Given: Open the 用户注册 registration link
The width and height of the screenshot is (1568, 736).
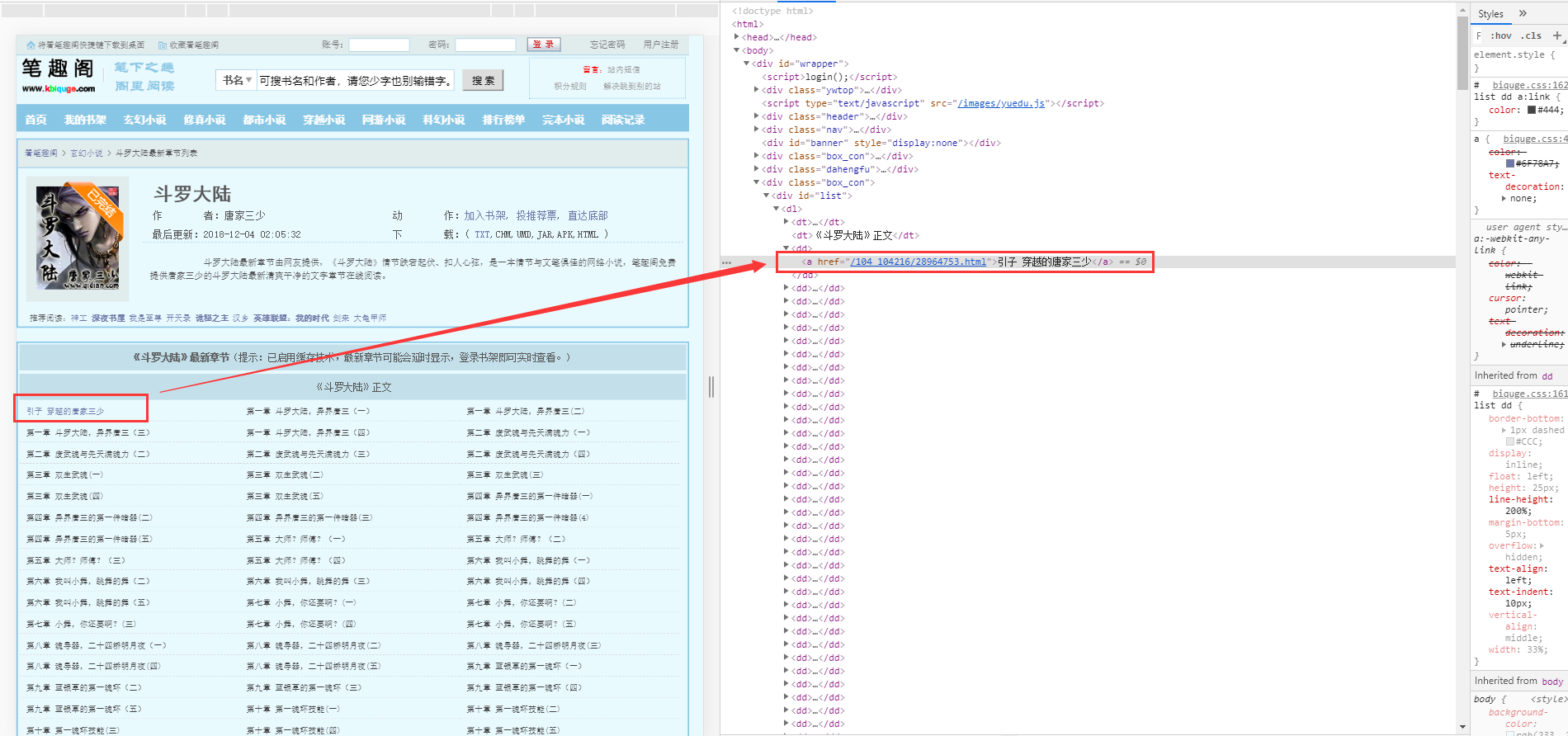Looking at the screenshot, I should [661, 45].
